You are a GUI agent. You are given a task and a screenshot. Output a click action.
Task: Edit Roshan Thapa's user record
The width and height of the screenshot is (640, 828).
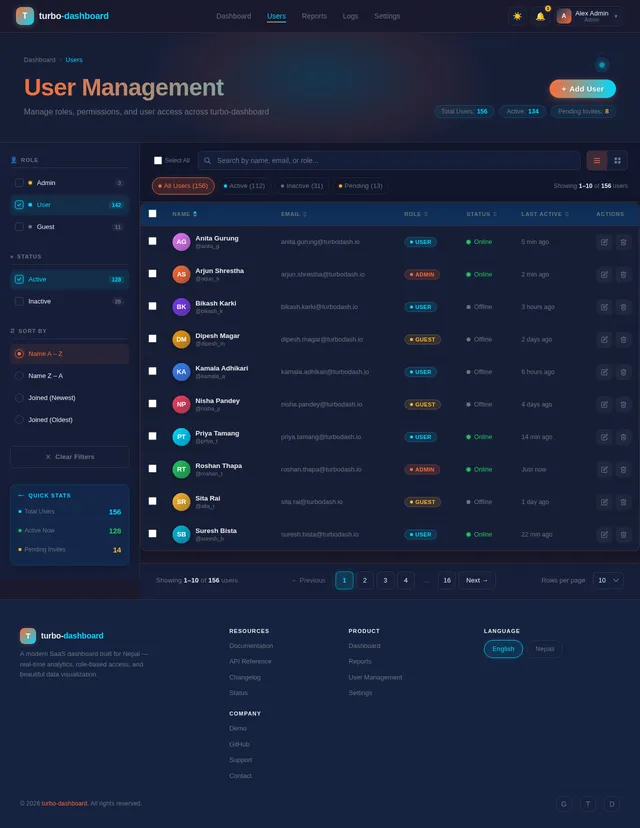[x=604, y=469]
